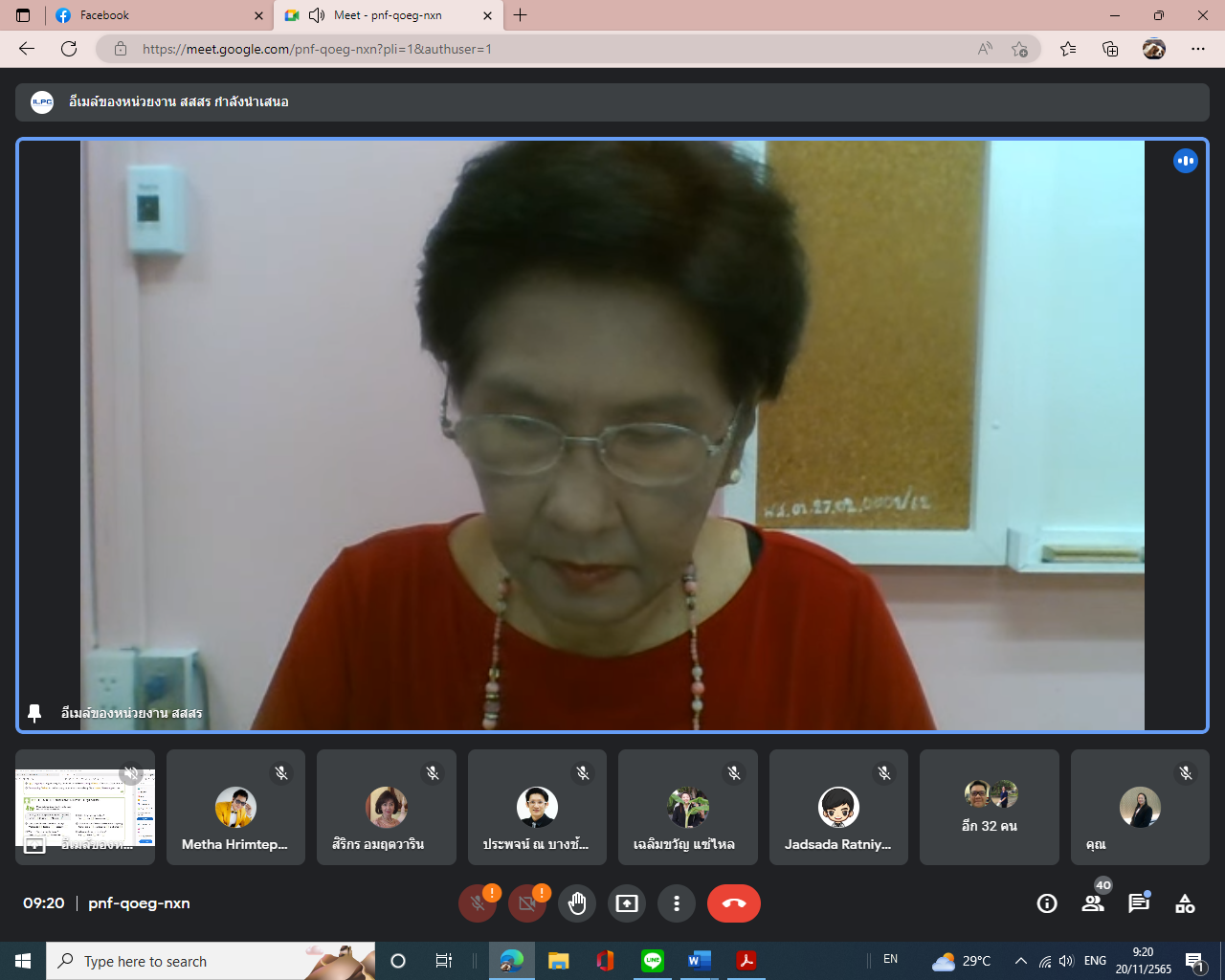The height and width of the screenshot is (980, 1225).
Task: Expand the system tray hidden icons chevron
Action: [x=1020, y=961]
